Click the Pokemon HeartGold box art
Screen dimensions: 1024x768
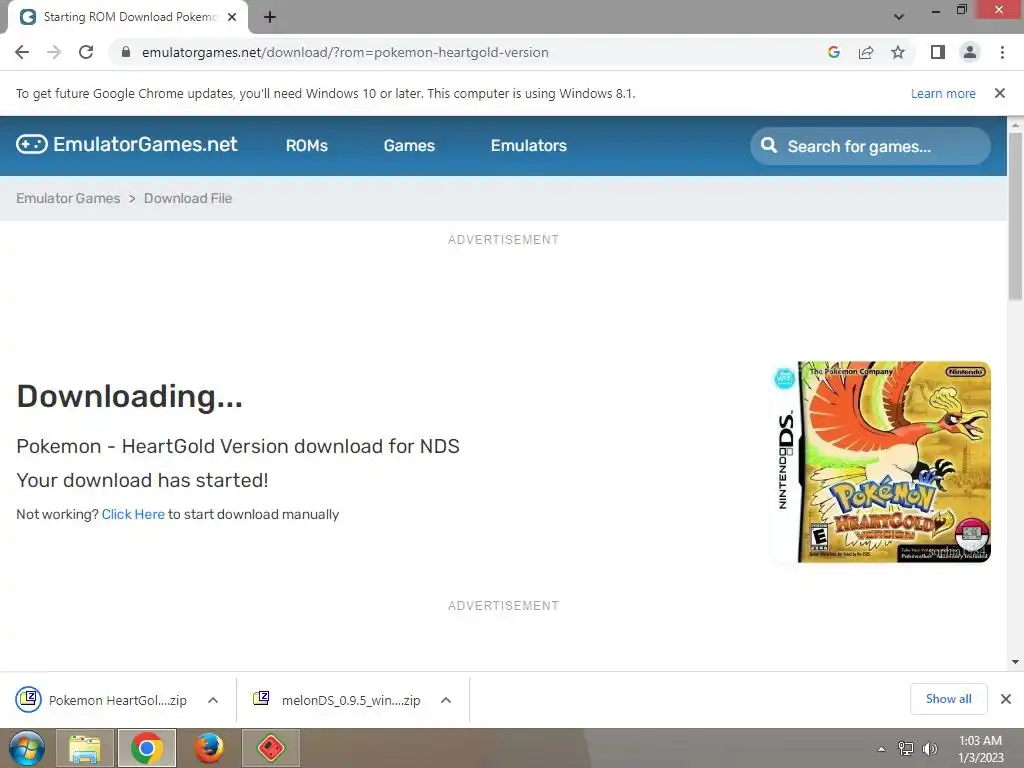[882, 461]
